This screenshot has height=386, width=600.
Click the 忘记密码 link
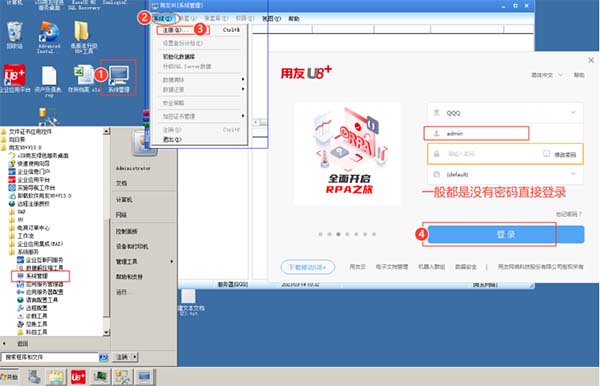click(569, 214)
